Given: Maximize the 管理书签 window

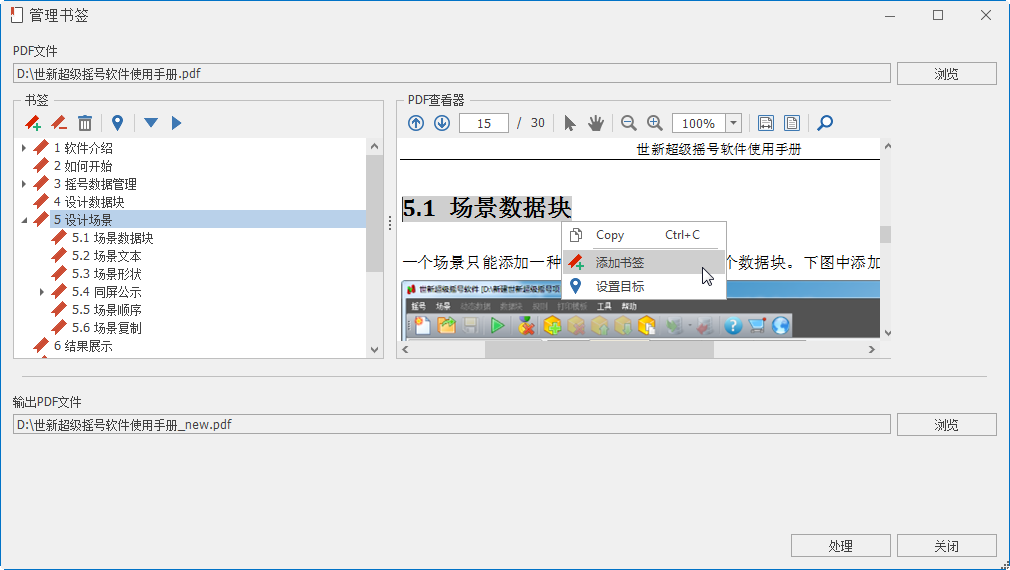Looking at the screenshot, I should 938,15.
